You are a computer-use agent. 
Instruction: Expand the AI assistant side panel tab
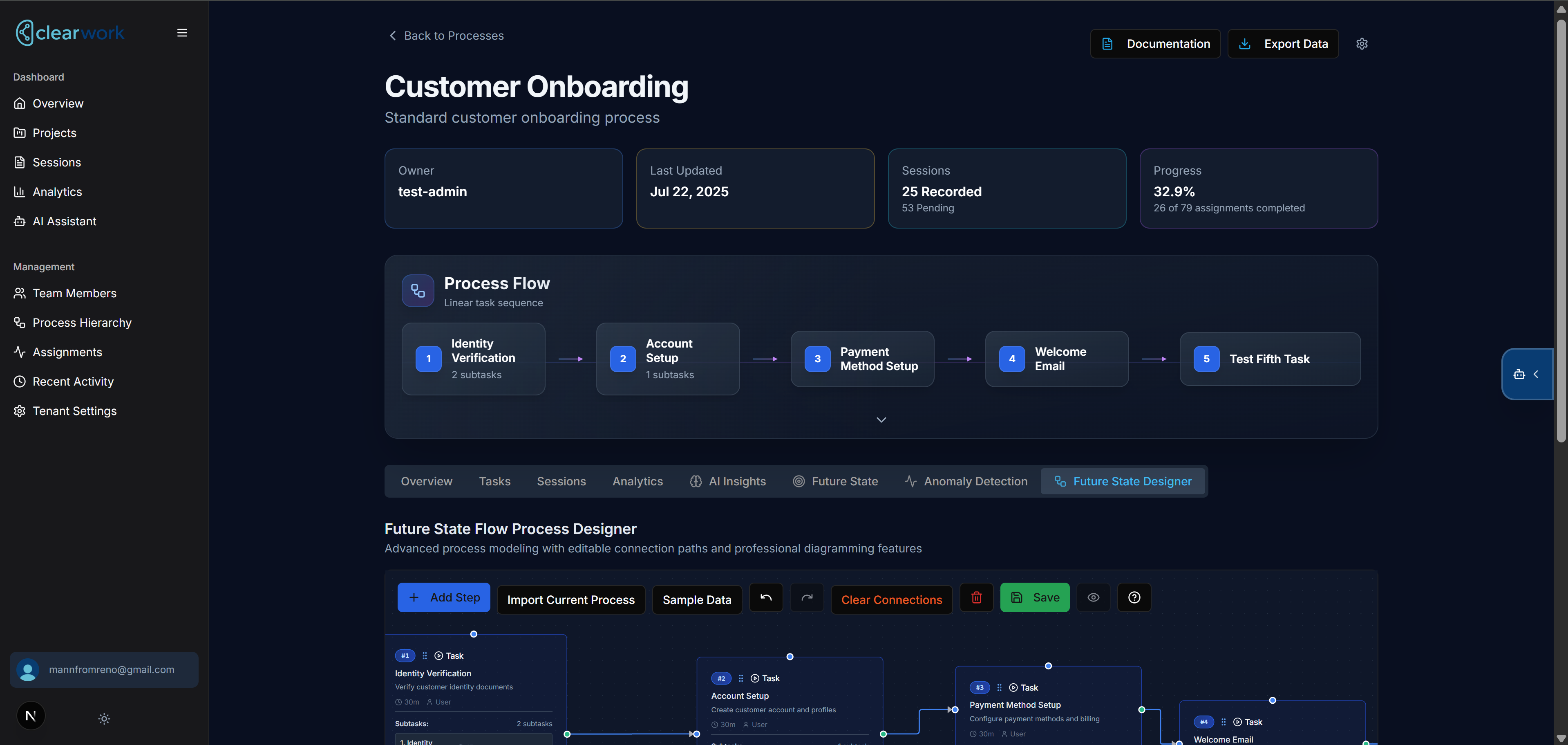pos(1527,374)
